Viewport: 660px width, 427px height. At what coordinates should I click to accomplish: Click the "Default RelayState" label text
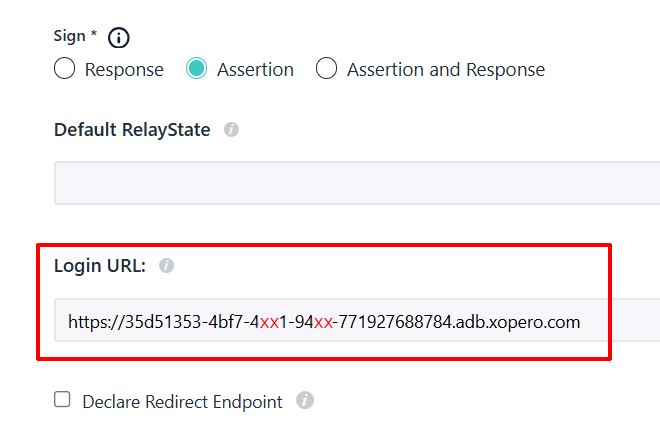[x=132, y=130]
